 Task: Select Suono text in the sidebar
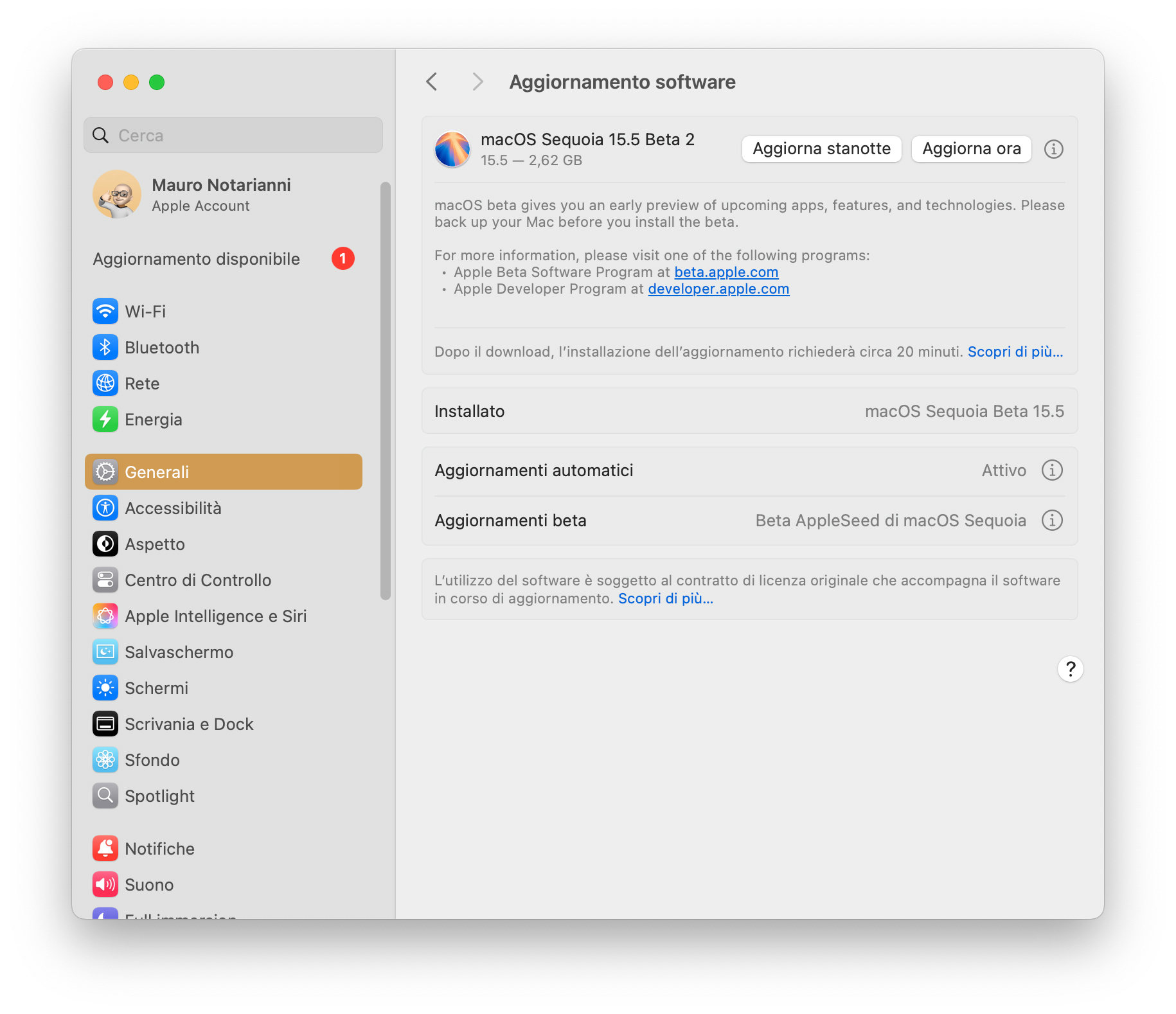(x=149, y=885)
